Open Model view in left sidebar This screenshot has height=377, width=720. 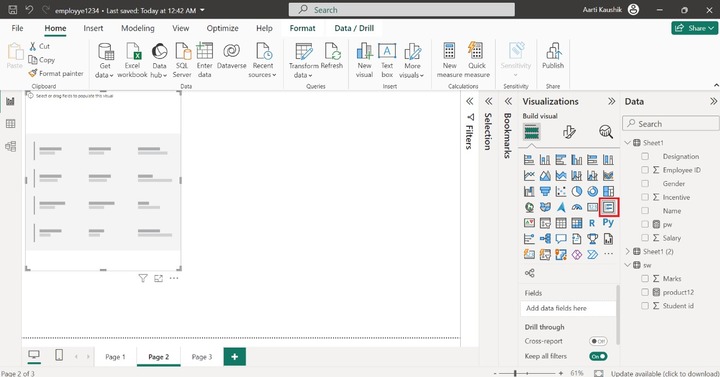pyautogui.click(x=10, y=146)
